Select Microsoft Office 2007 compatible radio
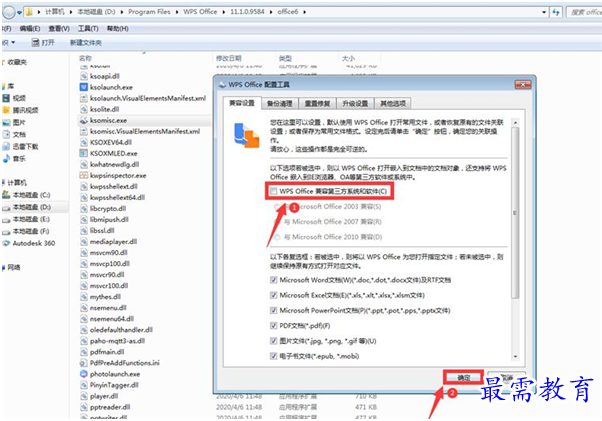 [x=277, y=222]
